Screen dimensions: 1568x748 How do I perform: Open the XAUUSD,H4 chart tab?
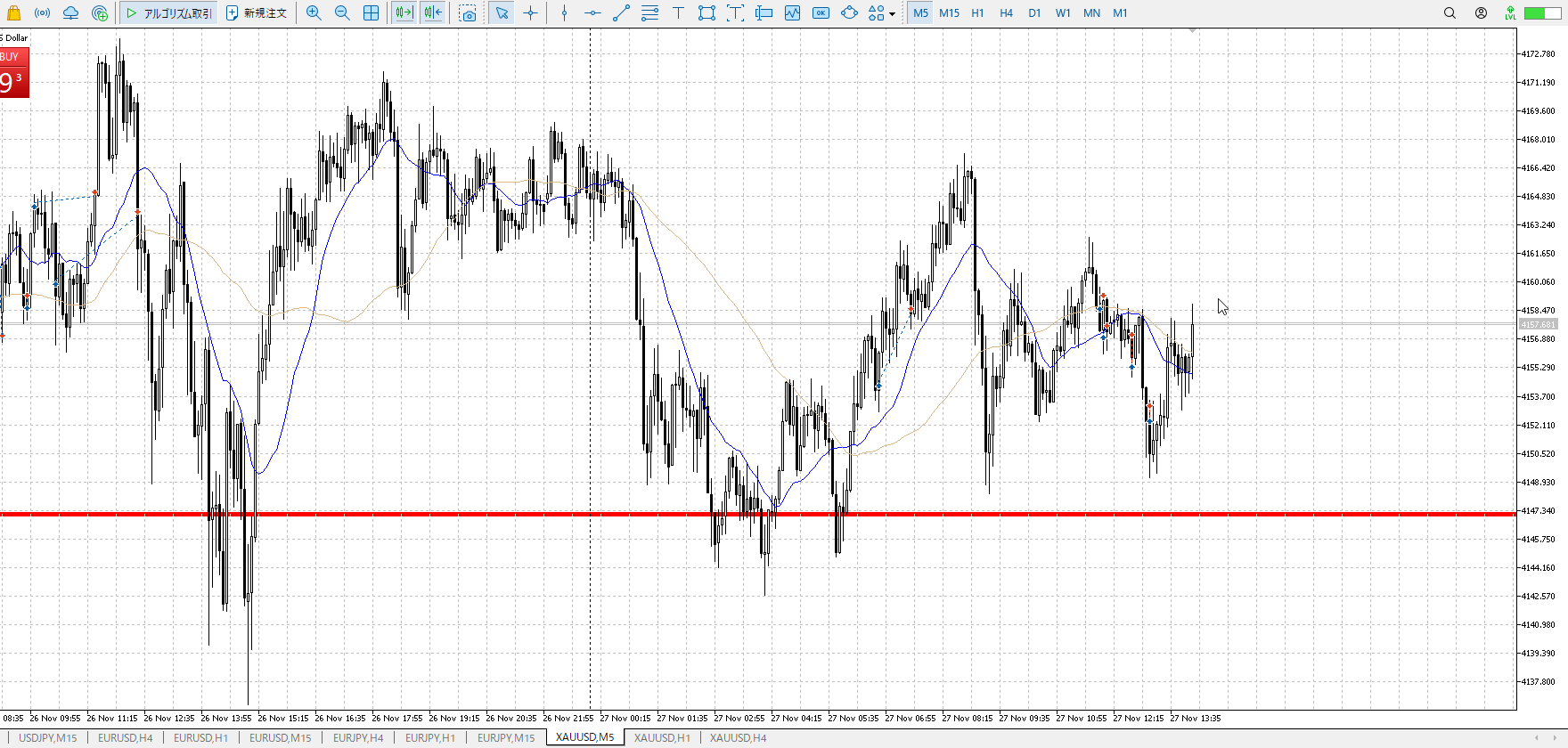click(738, 738)
